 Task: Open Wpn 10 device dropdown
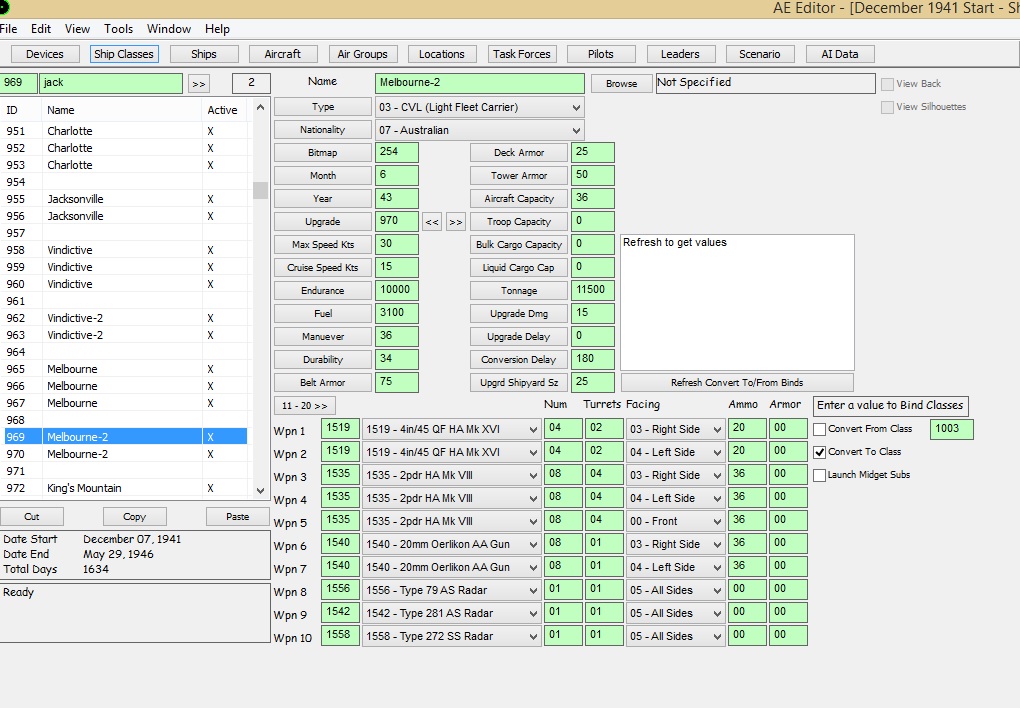451,636
